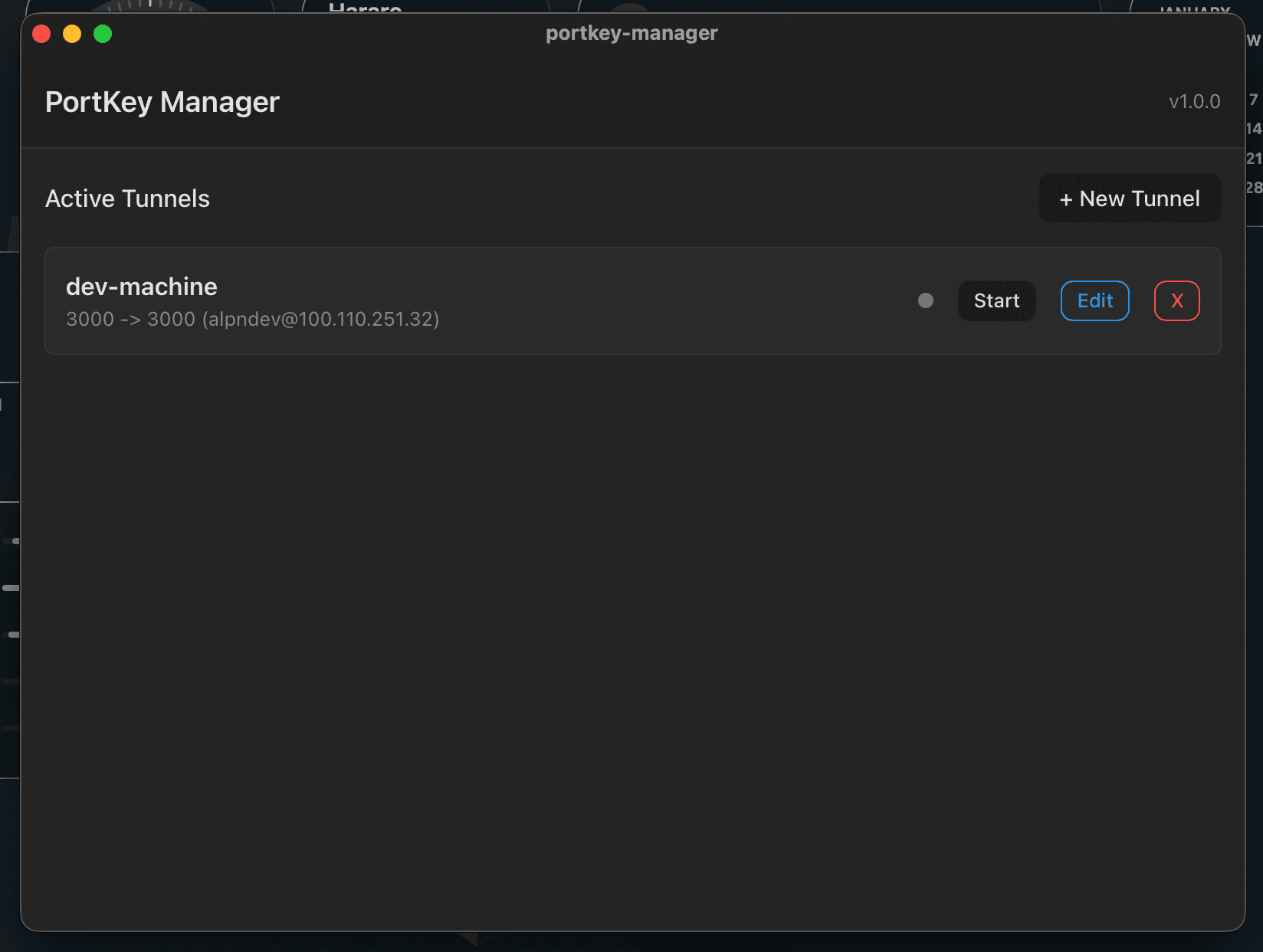
Task: Click date 21 in the background calendar
Action: click(x=1254, y=158)
